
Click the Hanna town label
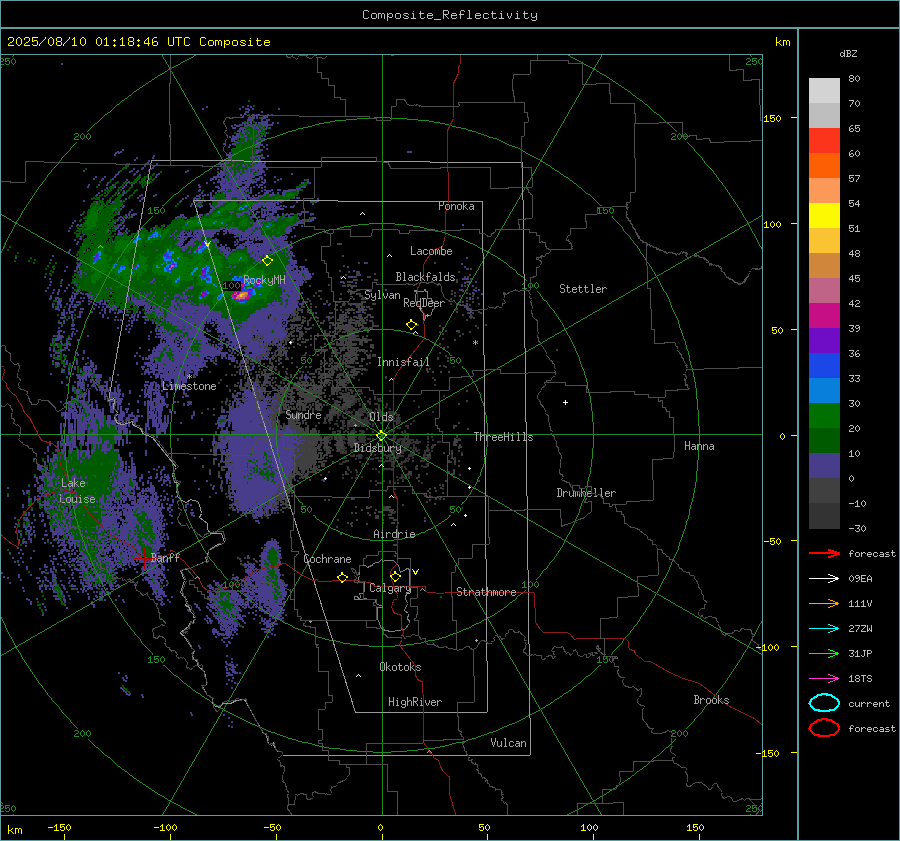pos(699,446)
